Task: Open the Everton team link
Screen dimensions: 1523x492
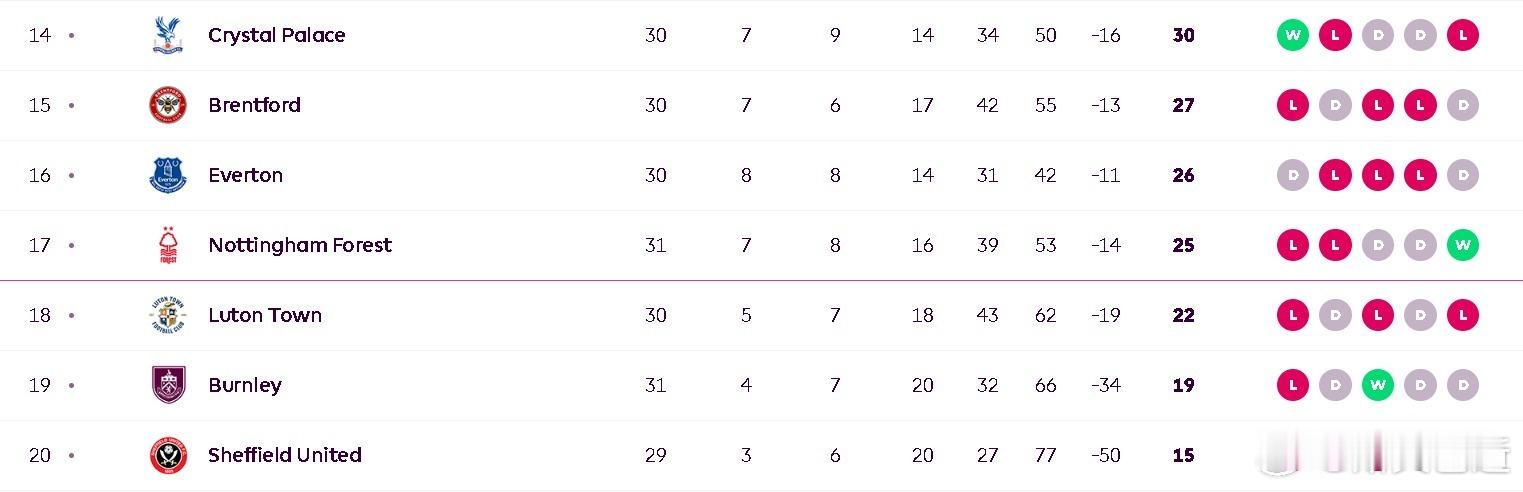Action: click(246, 175)
